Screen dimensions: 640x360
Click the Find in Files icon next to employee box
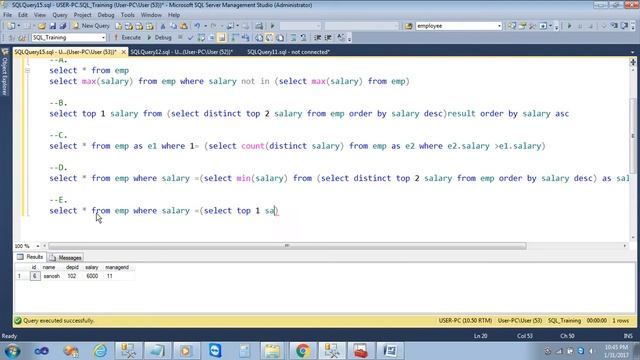coord(409,26)
